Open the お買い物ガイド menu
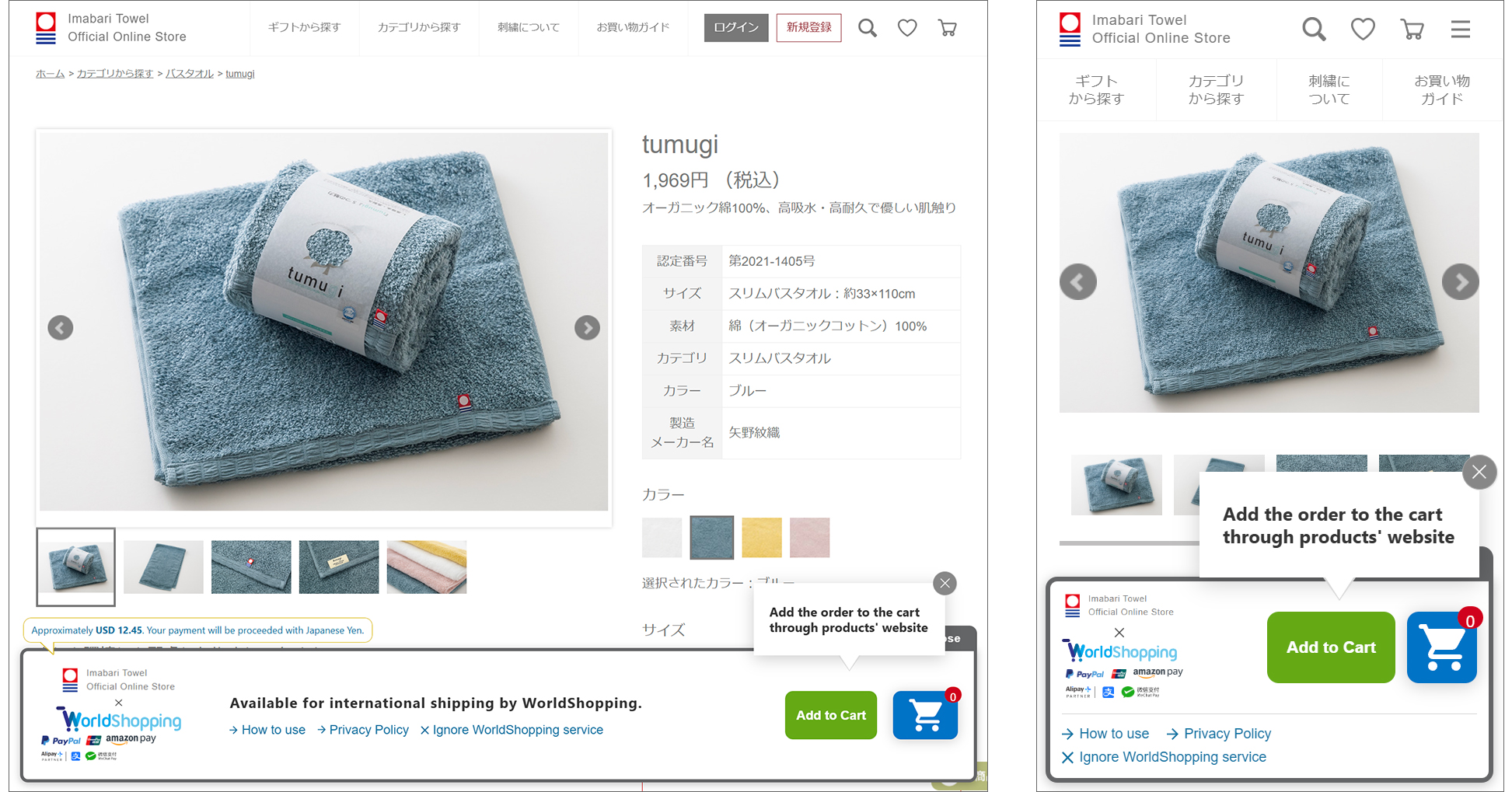This screenshot has width=1512, height=792. (632, 27)
